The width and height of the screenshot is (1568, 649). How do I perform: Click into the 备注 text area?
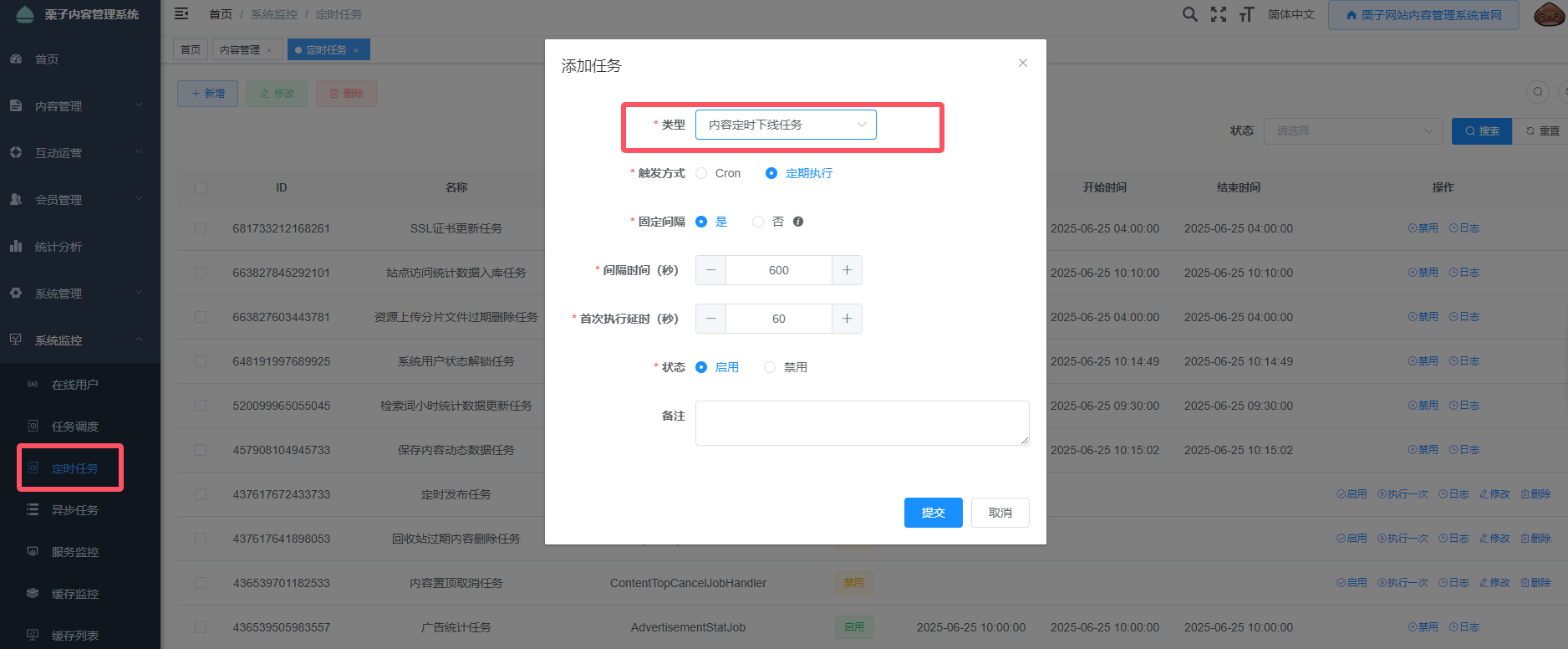point(862,423)
